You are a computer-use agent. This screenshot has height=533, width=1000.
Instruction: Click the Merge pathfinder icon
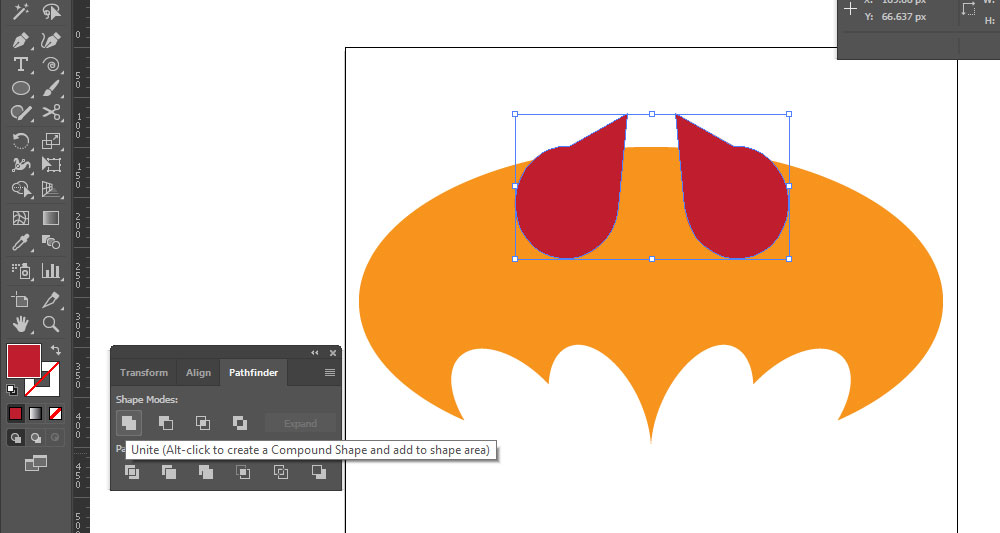206,472
